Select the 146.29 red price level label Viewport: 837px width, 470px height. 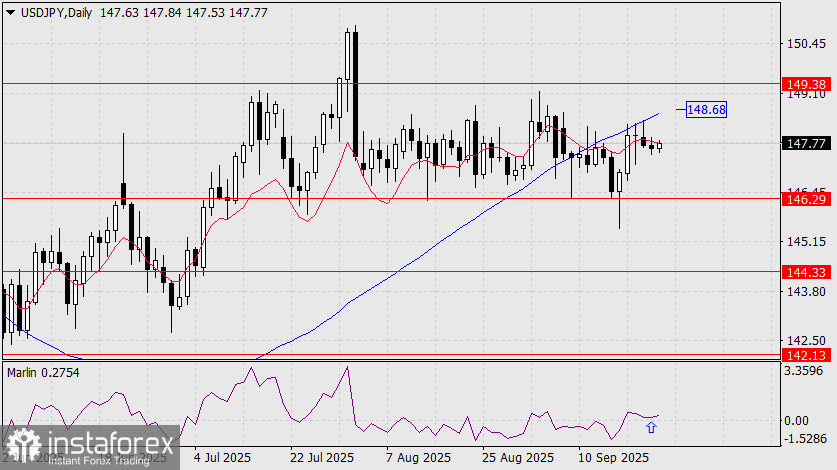[806, 200]
